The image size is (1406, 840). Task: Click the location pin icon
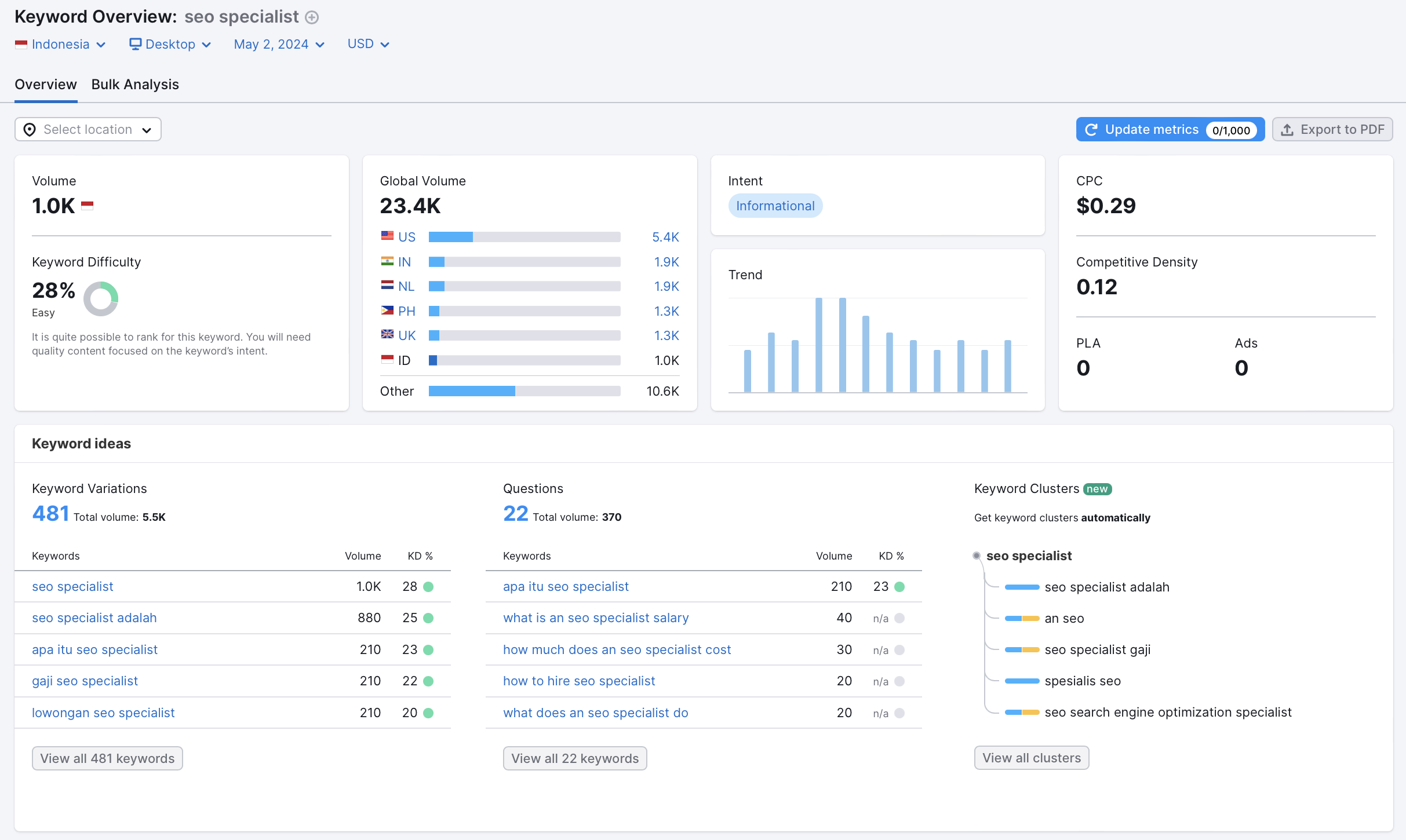click(x=30, y=130)
